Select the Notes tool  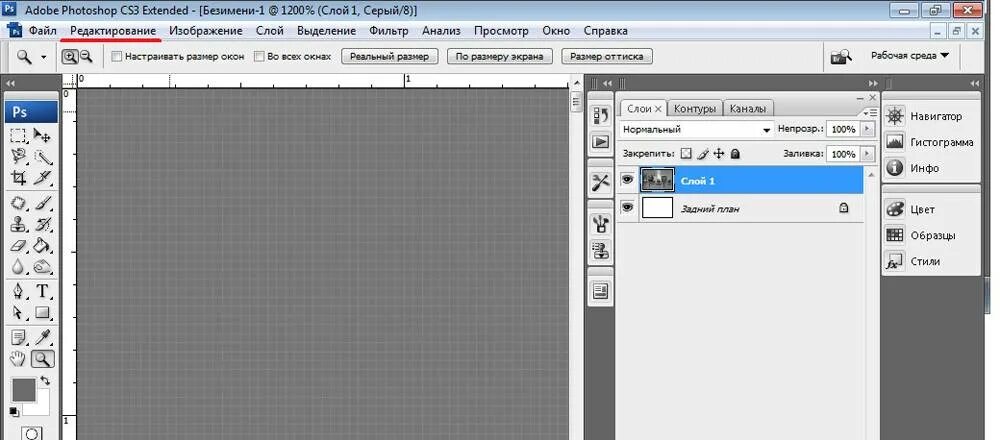pyautogui.click(x=18, y=338)
